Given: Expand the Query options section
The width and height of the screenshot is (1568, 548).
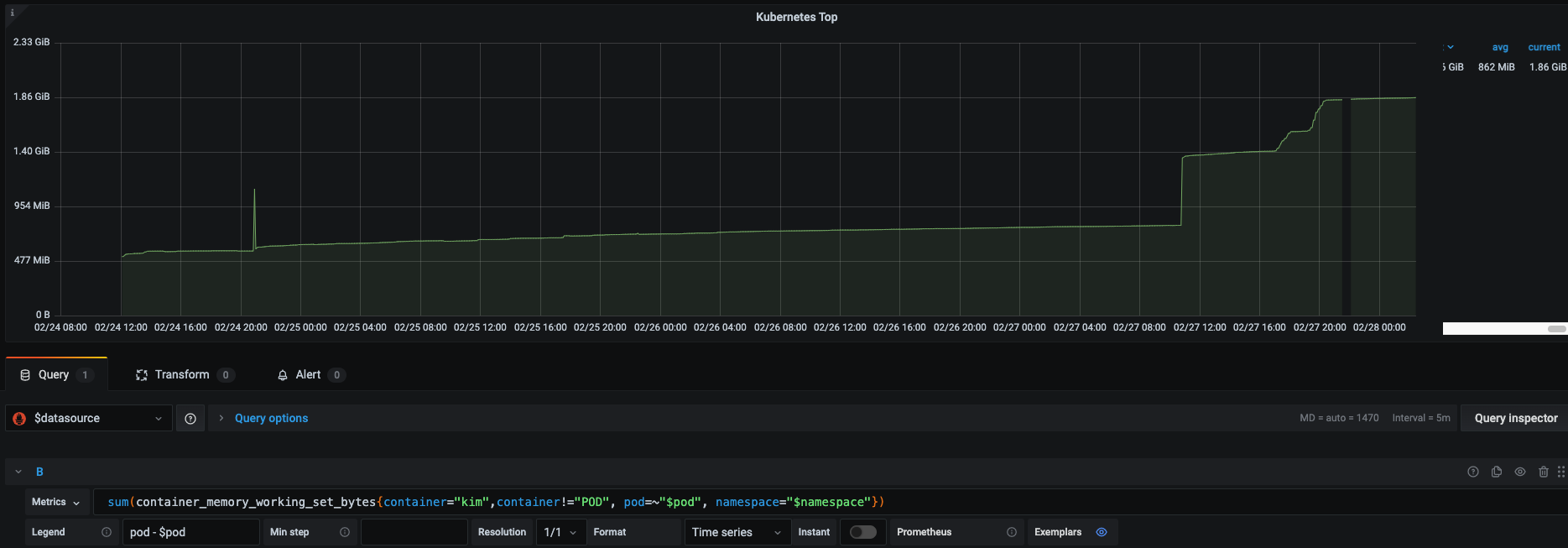Looking at the screenshot, I should 270,419.
